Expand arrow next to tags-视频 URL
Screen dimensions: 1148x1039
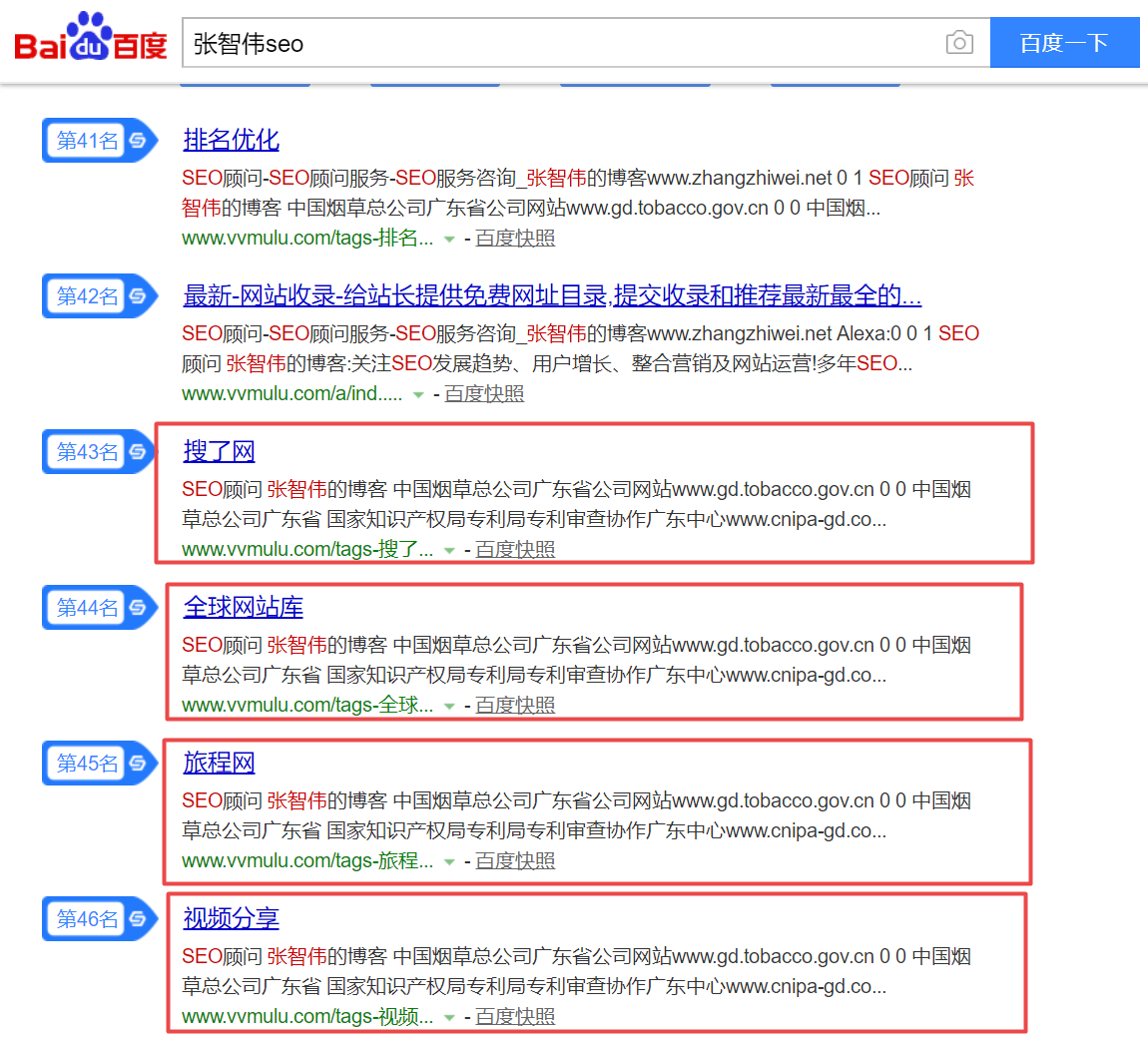[x=449, y=1018]
